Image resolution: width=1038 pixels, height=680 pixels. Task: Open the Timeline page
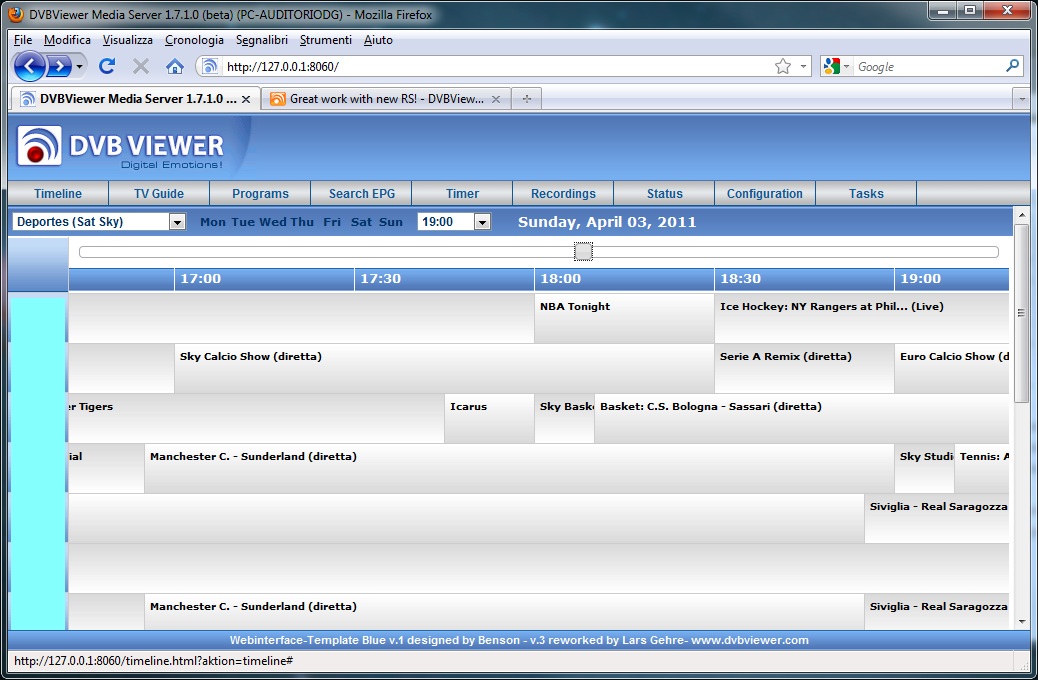(58, 193)
